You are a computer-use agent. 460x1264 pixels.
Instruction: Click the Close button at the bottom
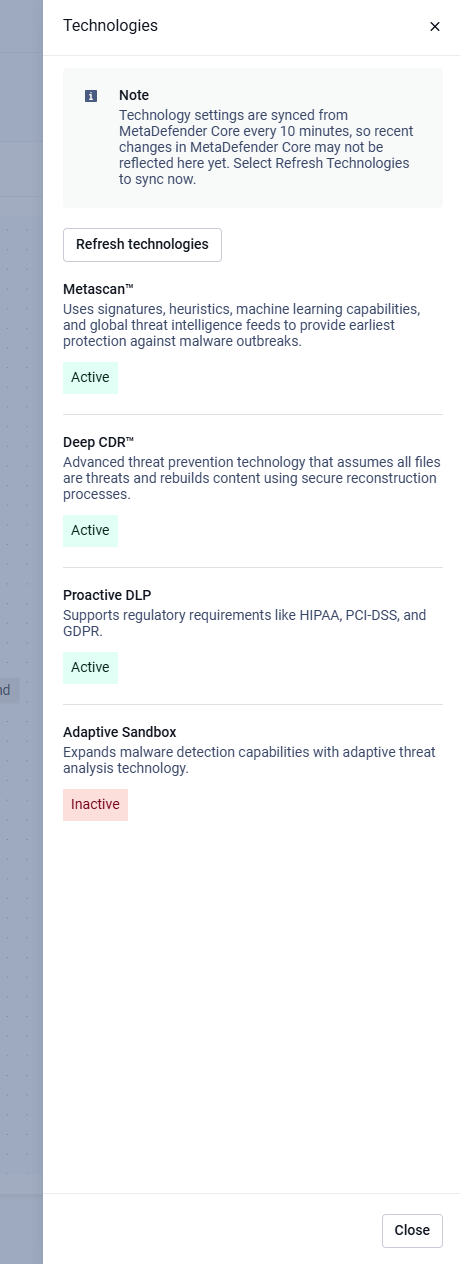click(x=412, y=1230)
